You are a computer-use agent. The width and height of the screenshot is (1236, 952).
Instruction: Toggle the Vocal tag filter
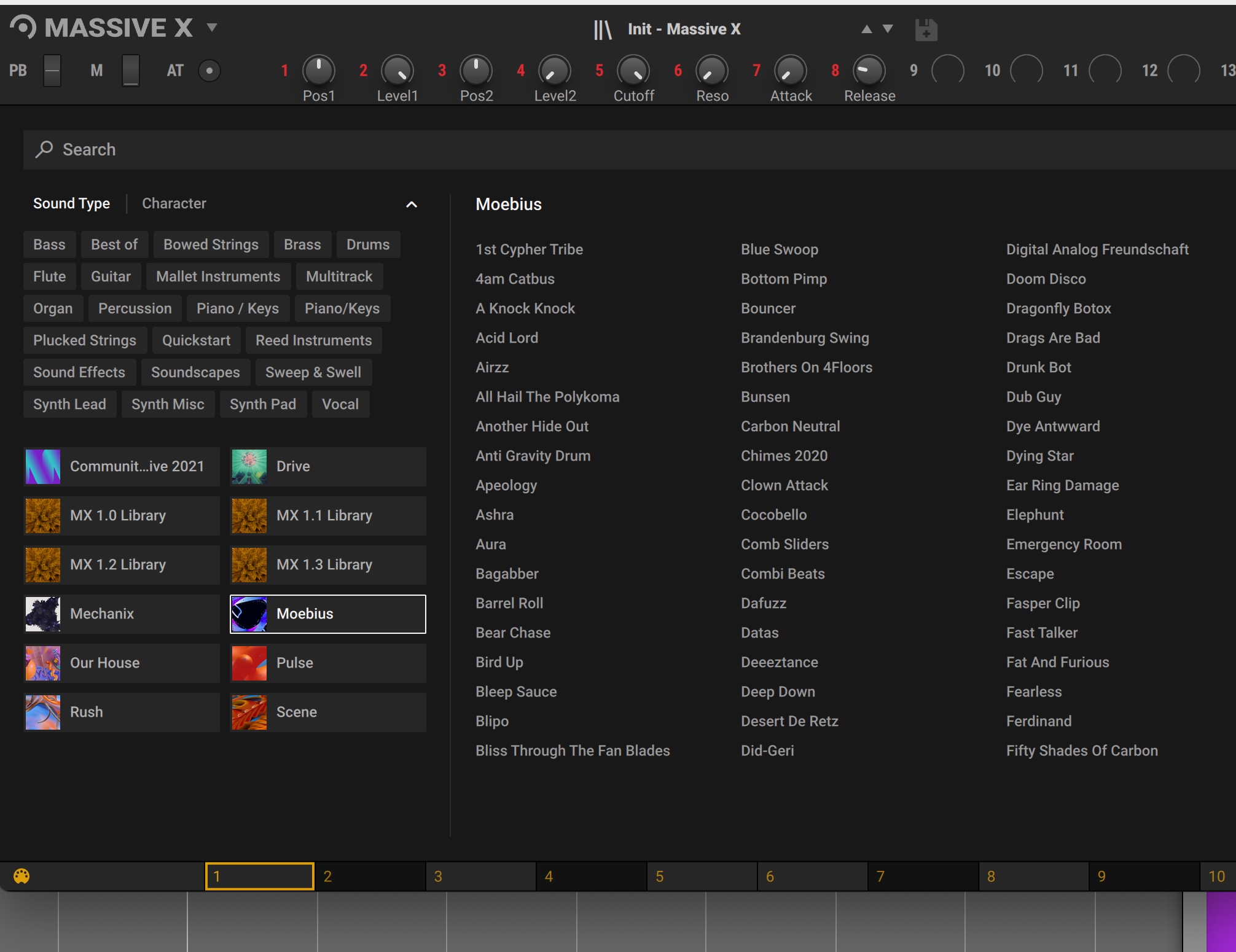pos(340,404)
